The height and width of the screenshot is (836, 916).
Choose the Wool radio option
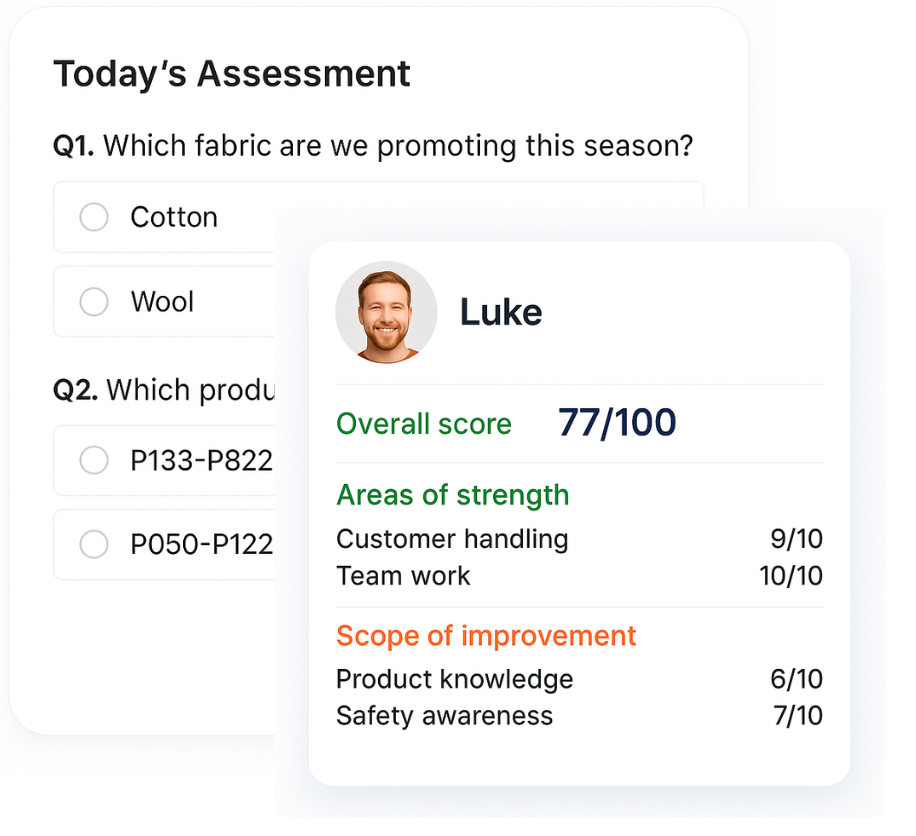94,301
